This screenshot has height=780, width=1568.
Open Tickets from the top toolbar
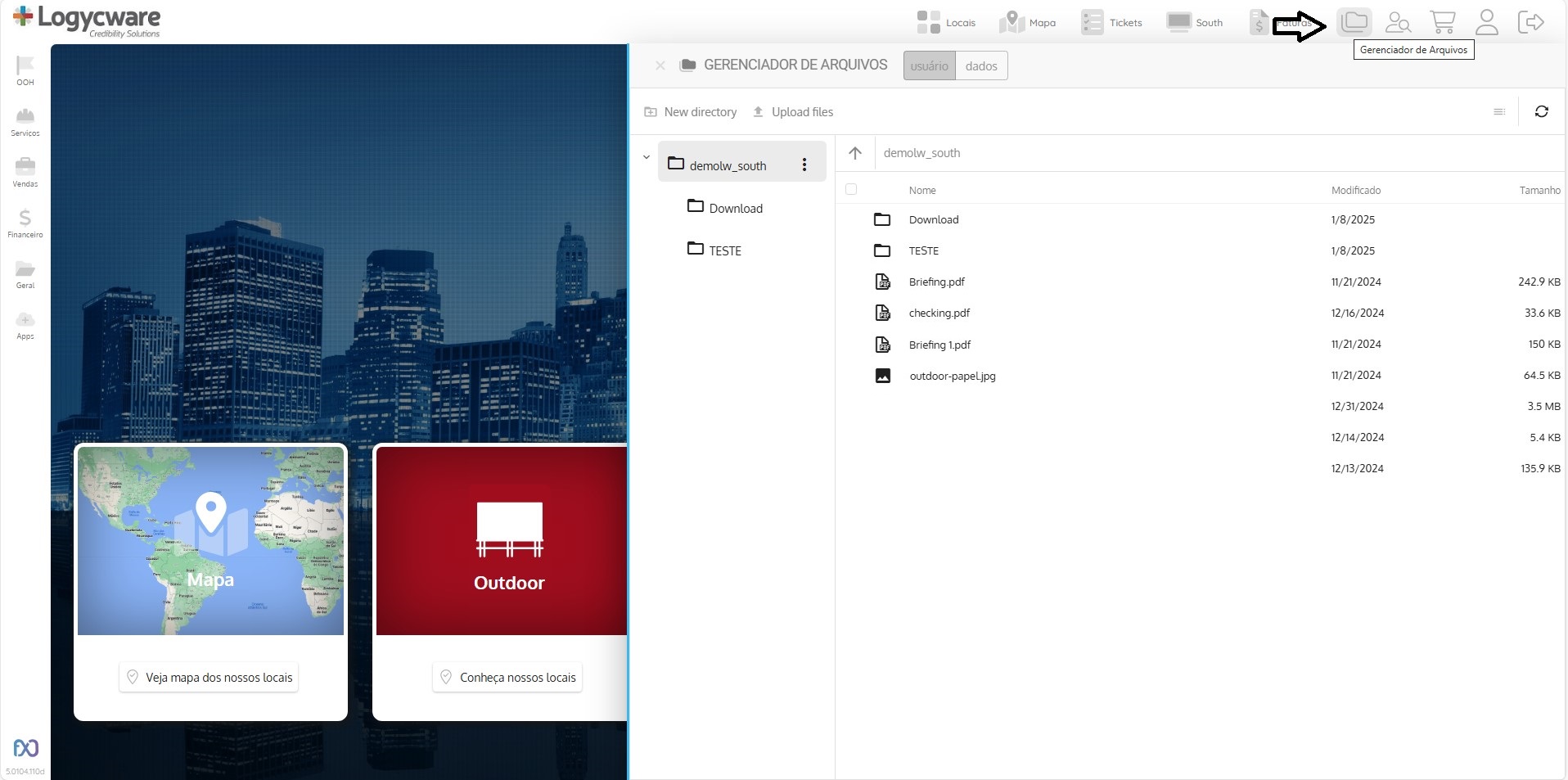coord(1111,22)
